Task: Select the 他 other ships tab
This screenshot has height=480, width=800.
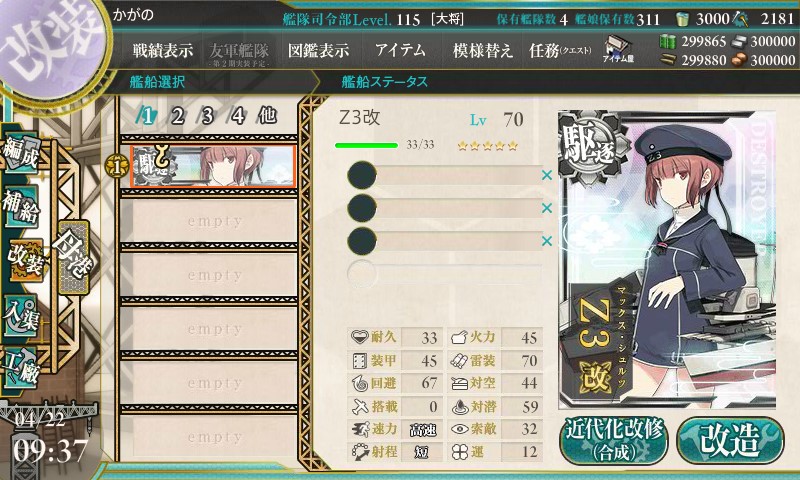Action: (267, 116)
